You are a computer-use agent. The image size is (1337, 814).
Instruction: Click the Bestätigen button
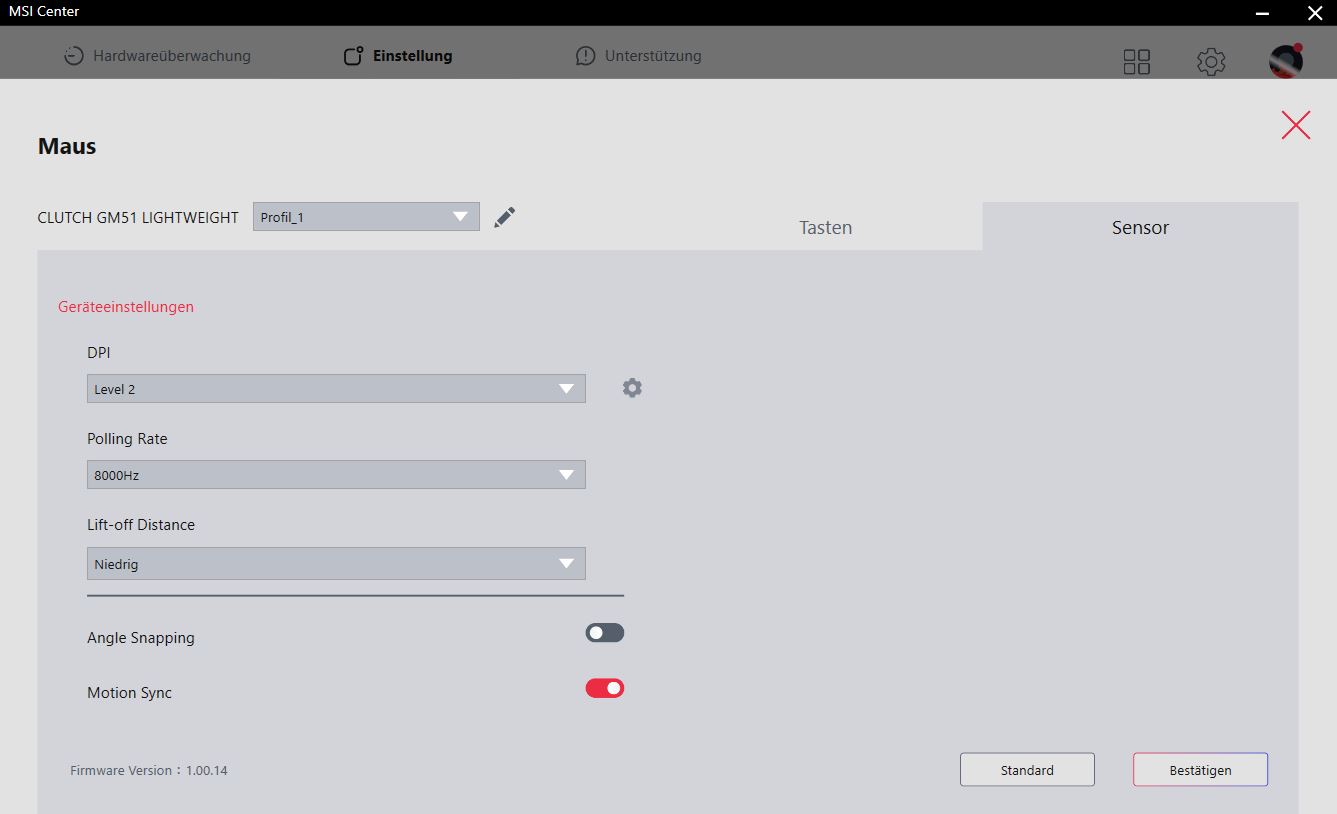1200,770
